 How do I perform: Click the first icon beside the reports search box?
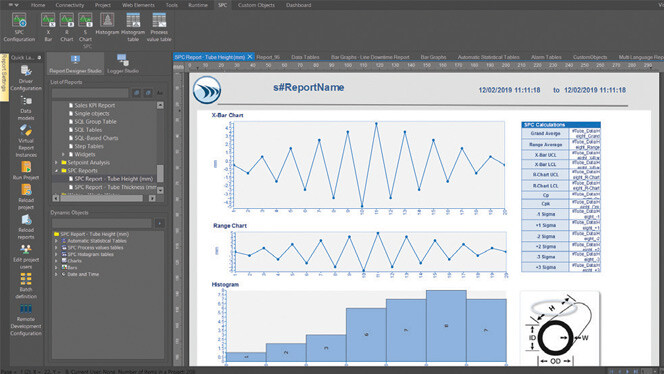click(x=136, y=93)
